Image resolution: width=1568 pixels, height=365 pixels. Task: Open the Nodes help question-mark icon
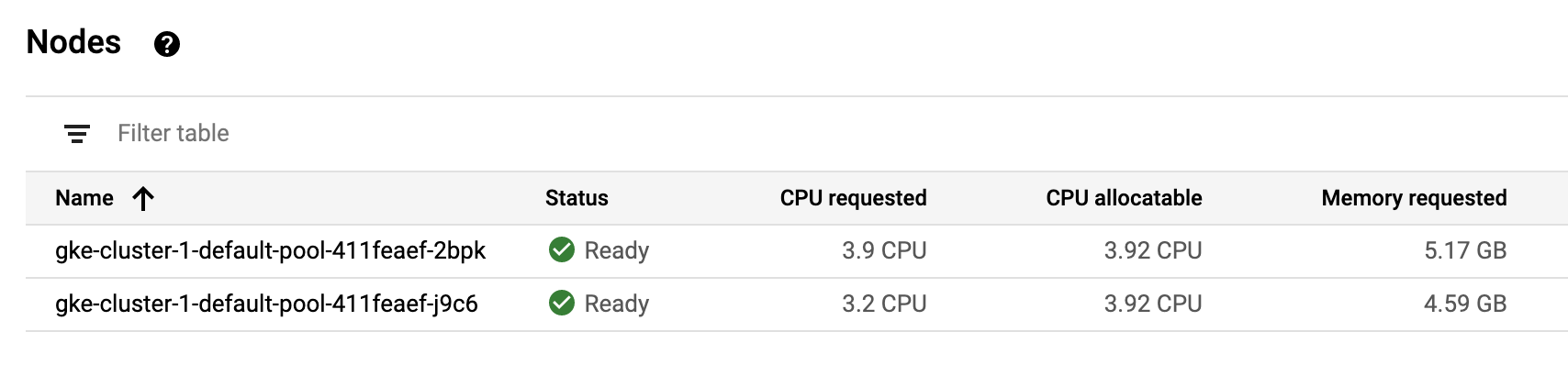(167, 44)
